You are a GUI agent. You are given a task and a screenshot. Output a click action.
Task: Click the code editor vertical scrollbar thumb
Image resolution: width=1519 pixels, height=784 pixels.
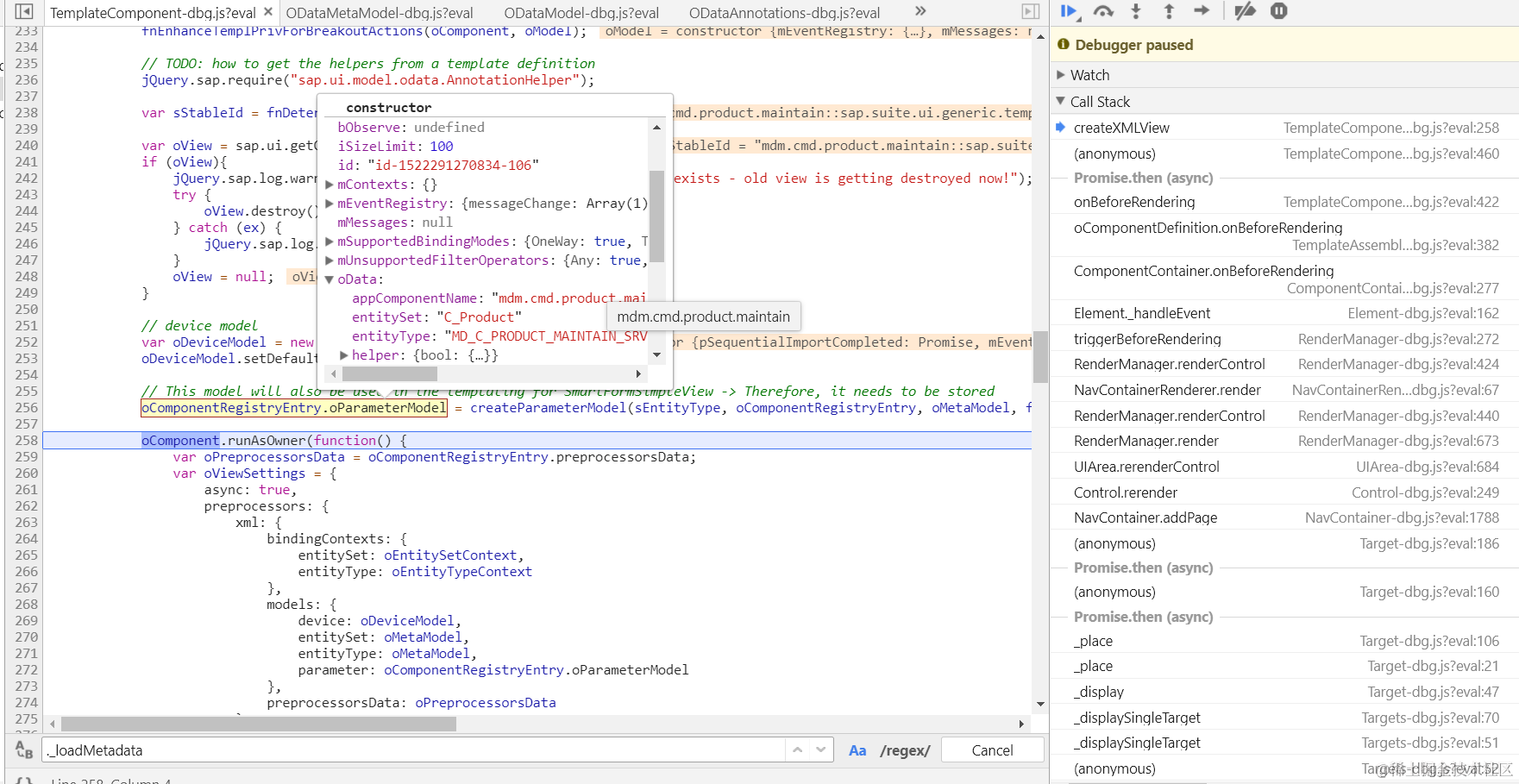pos(1040,356)
